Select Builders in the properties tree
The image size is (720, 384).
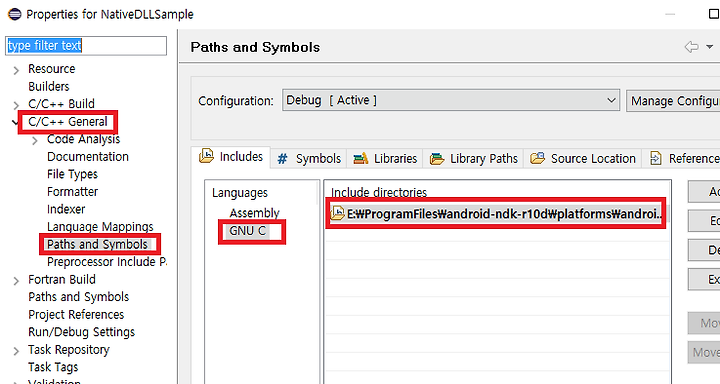49,86
